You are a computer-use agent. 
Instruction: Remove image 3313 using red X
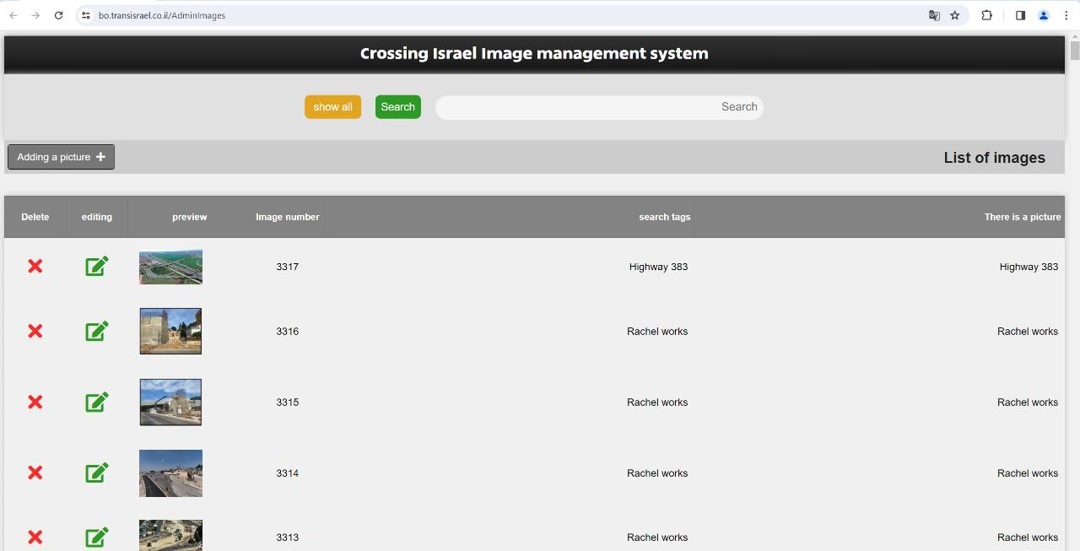point(35,537)
